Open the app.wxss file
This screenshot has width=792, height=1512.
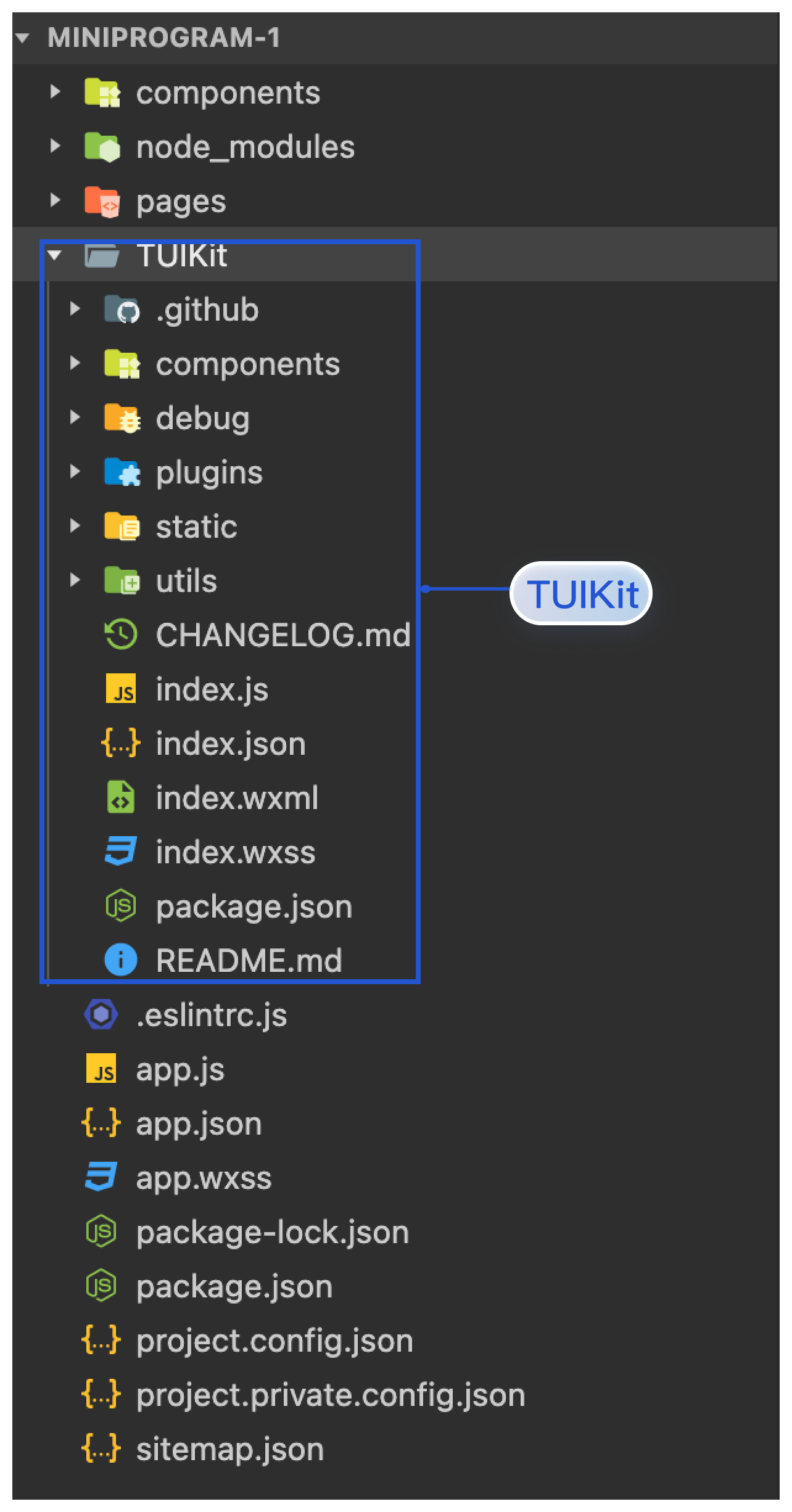[x=204, y=1180]
